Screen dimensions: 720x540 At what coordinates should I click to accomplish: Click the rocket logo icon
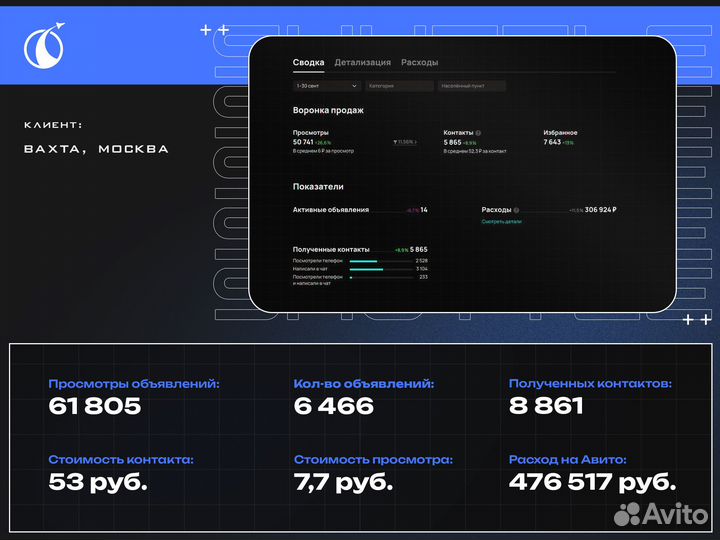[x=44, y=43]
